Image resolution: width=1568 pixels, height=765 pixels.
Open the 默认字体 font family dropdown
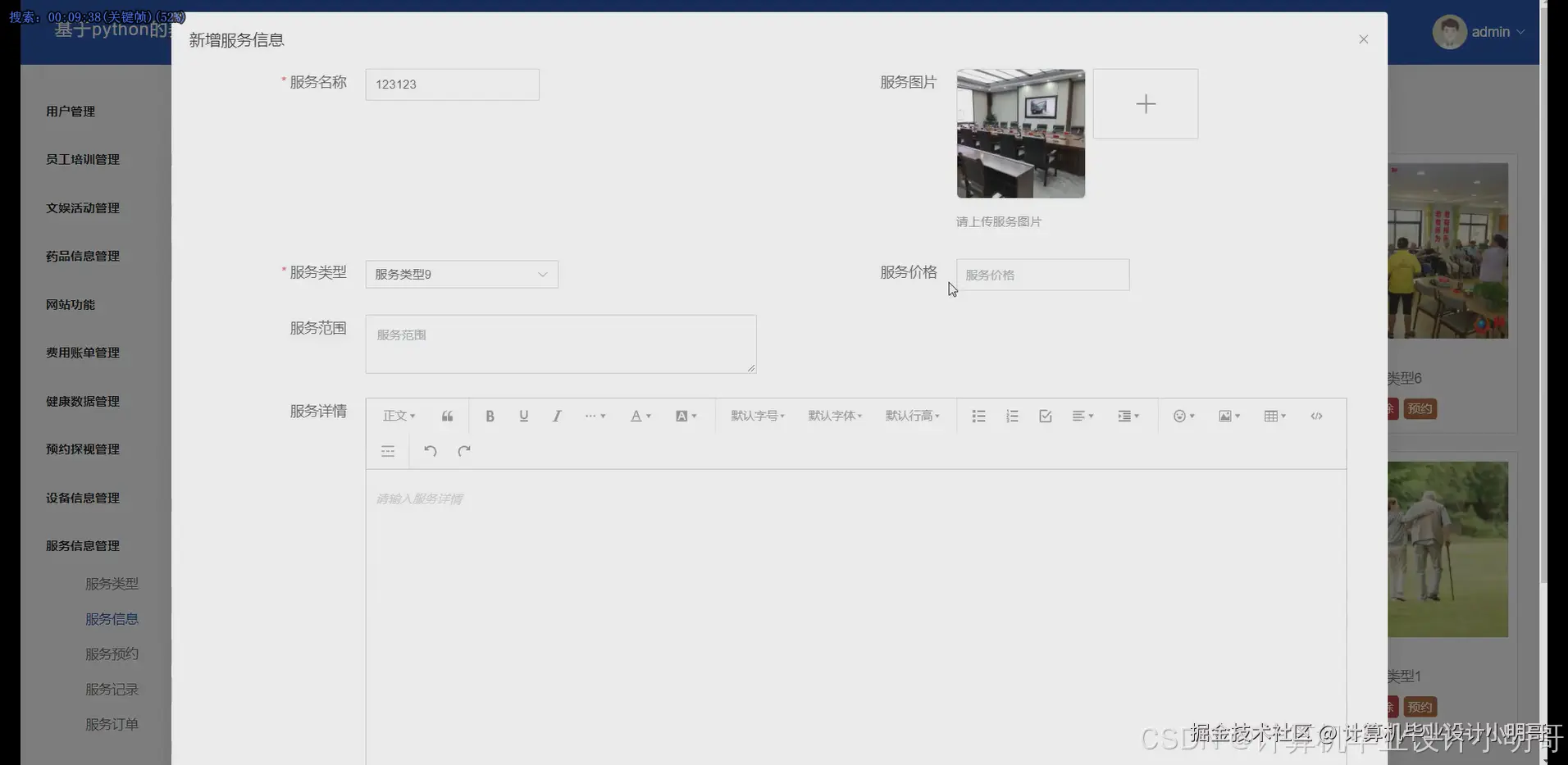pos(834,416)
